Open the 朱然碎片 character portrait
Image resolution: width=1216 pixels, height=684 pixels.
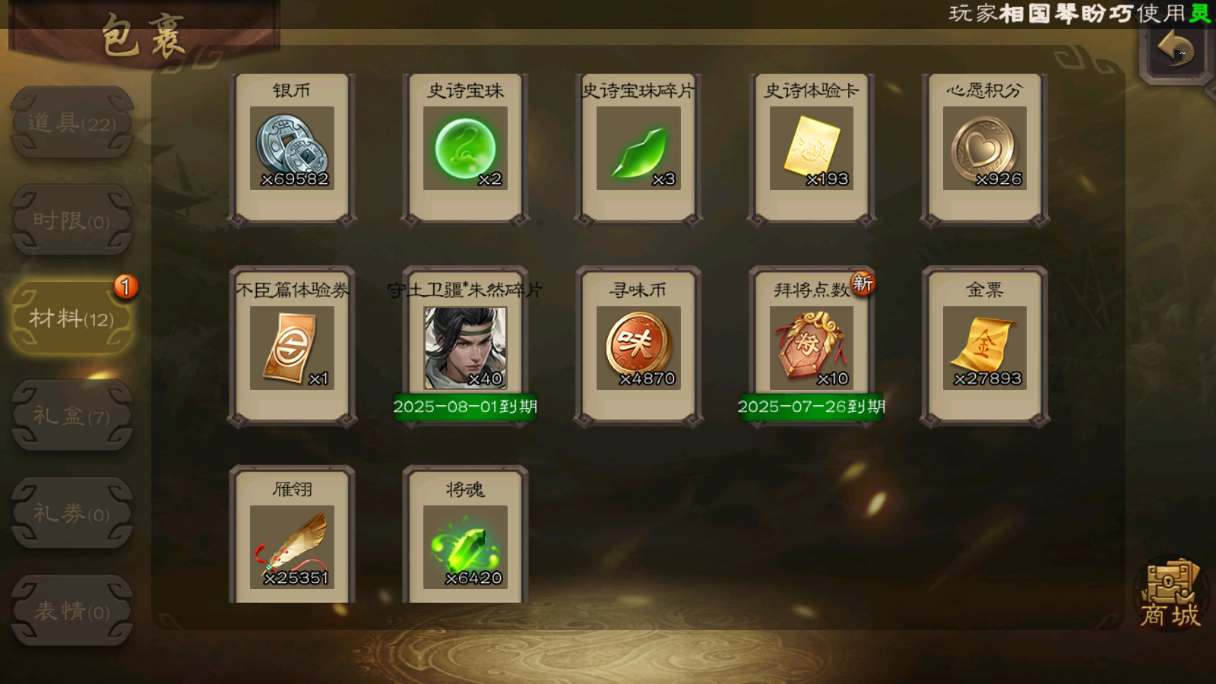[465, 348]
